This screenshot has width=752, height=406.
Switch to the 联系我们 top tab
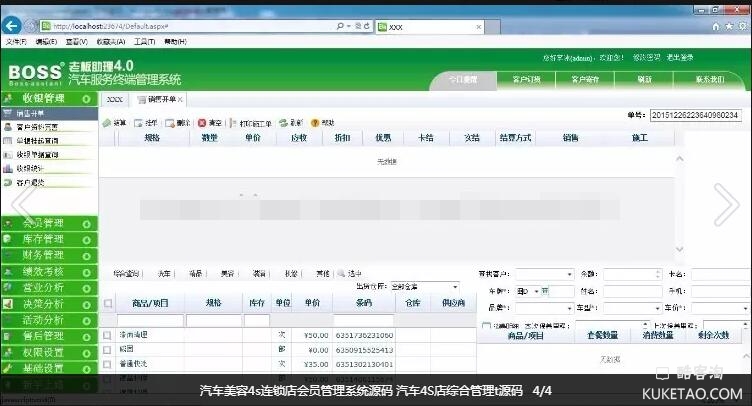710,80
